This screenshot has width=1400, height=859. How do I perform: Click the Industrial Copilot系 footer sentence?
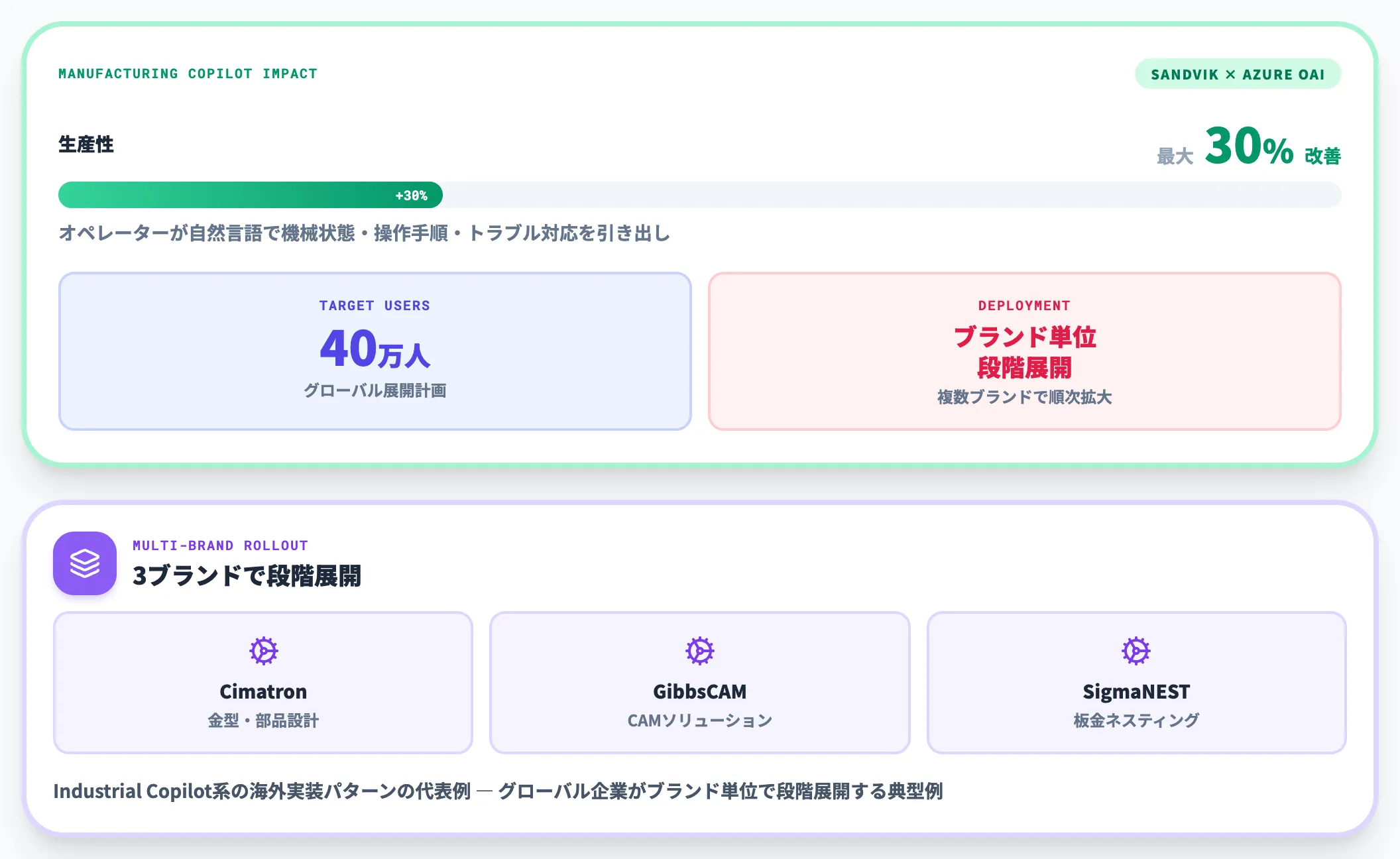pos(498,791)
